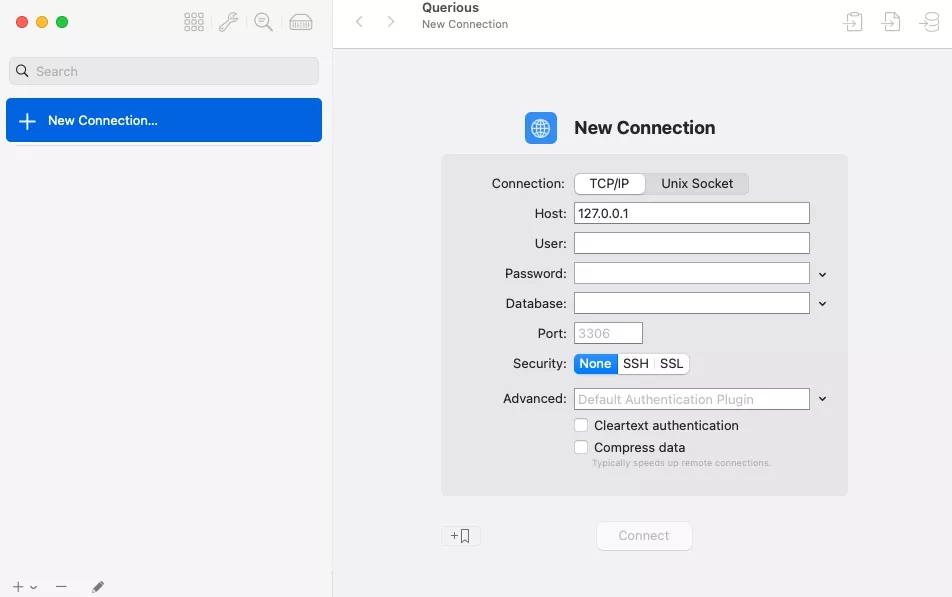Click the New Connection heading text
Screen dimensions: 952x597
(645, 128)
